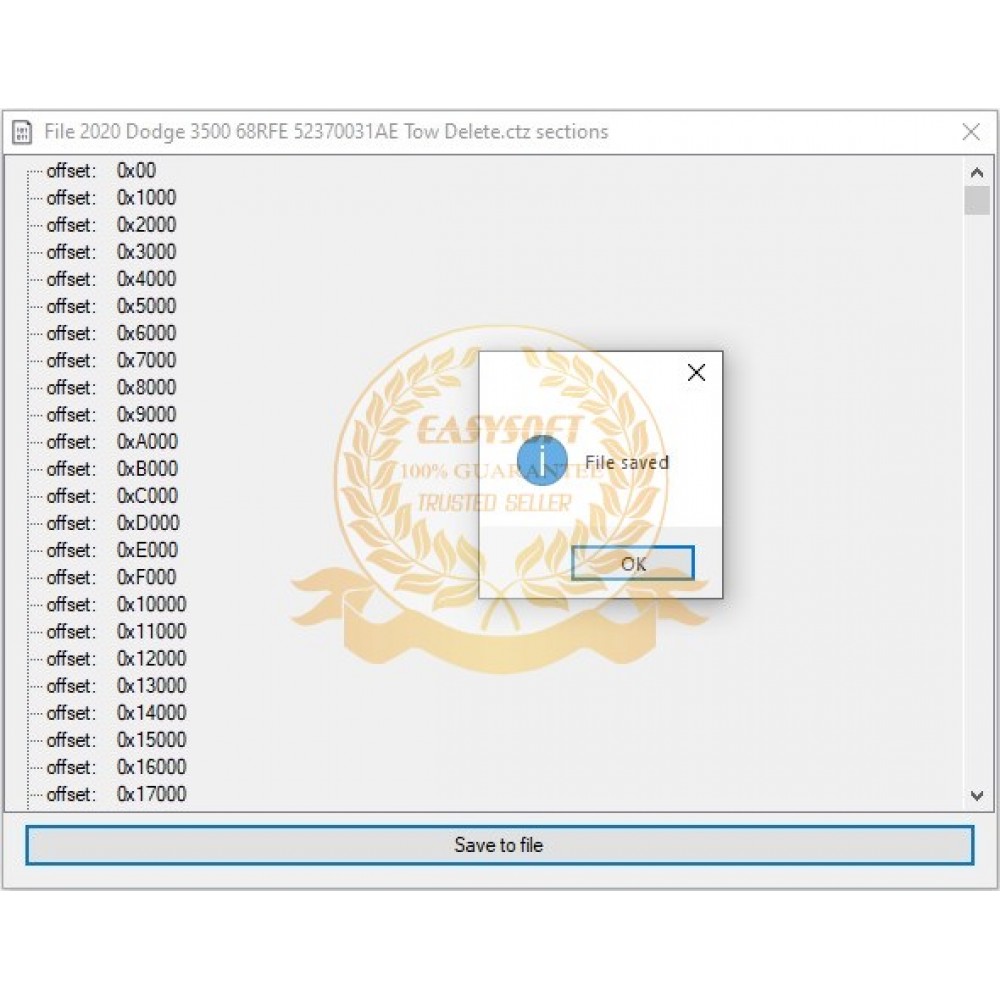Select the offset 0x1000 row

(x=112, y=198)
